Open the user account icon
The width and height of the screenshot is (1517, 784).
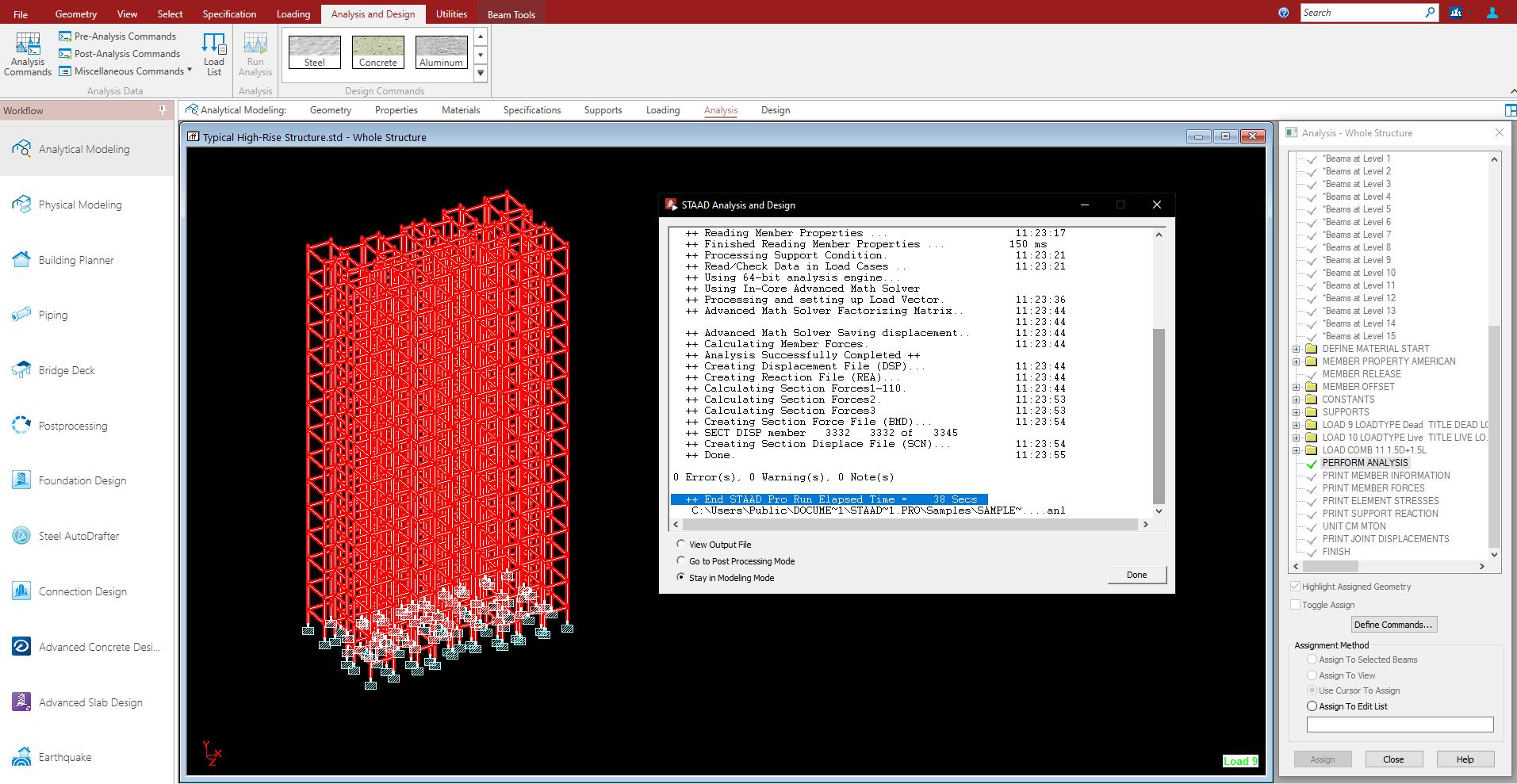(1492, 13)
